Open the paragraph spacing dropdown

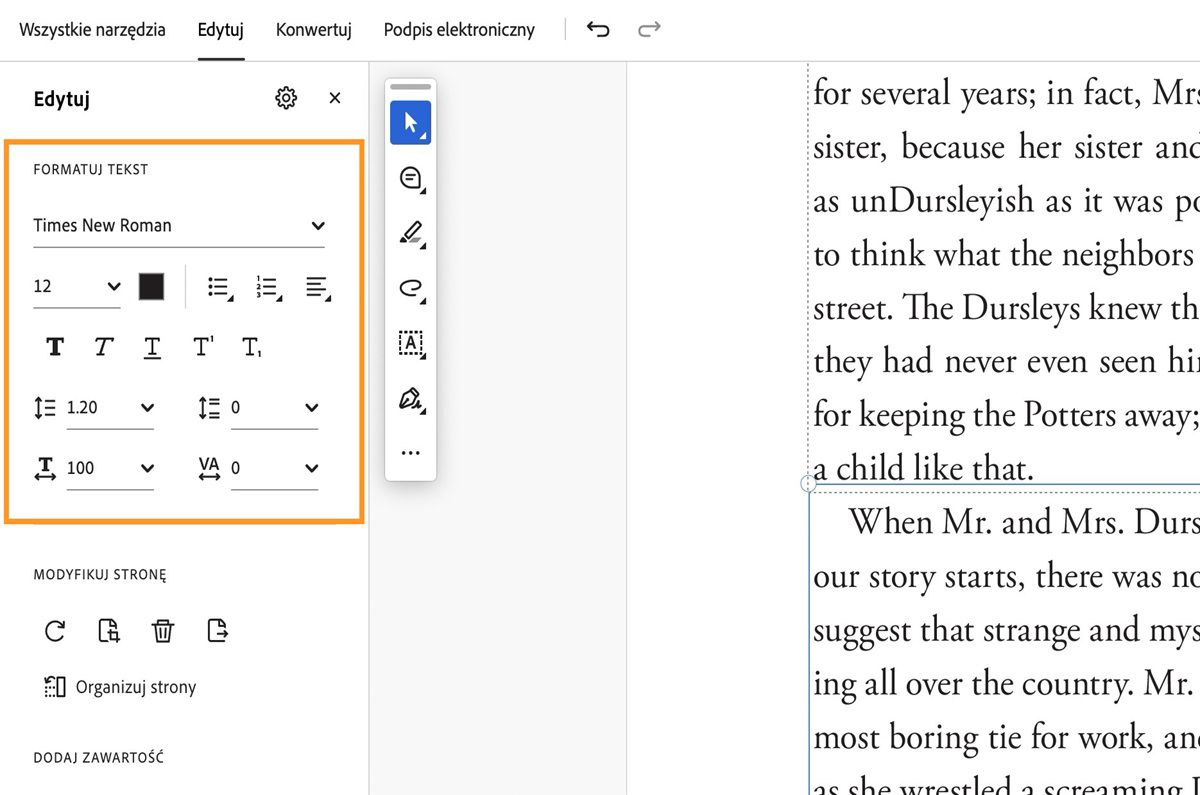pos(274,408)
